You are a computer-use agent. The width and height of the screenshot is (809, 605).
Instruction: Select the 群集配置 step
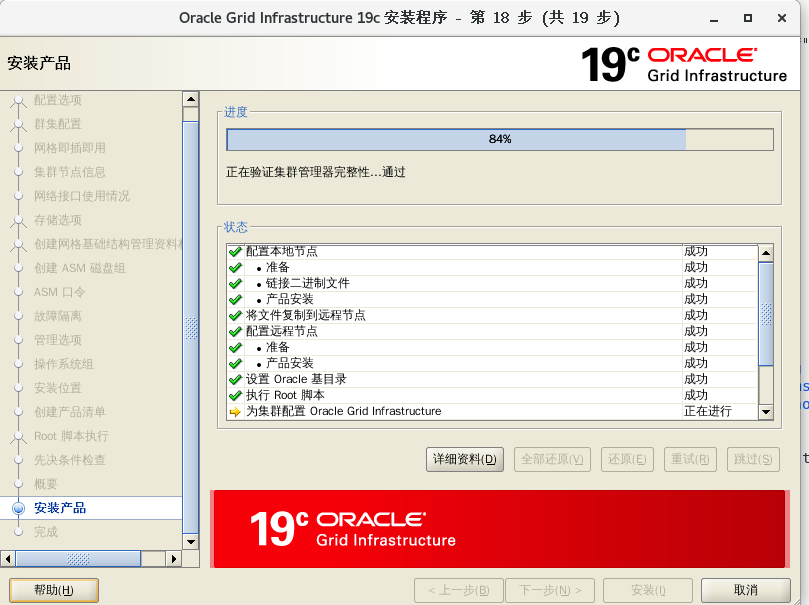point(58,124)
